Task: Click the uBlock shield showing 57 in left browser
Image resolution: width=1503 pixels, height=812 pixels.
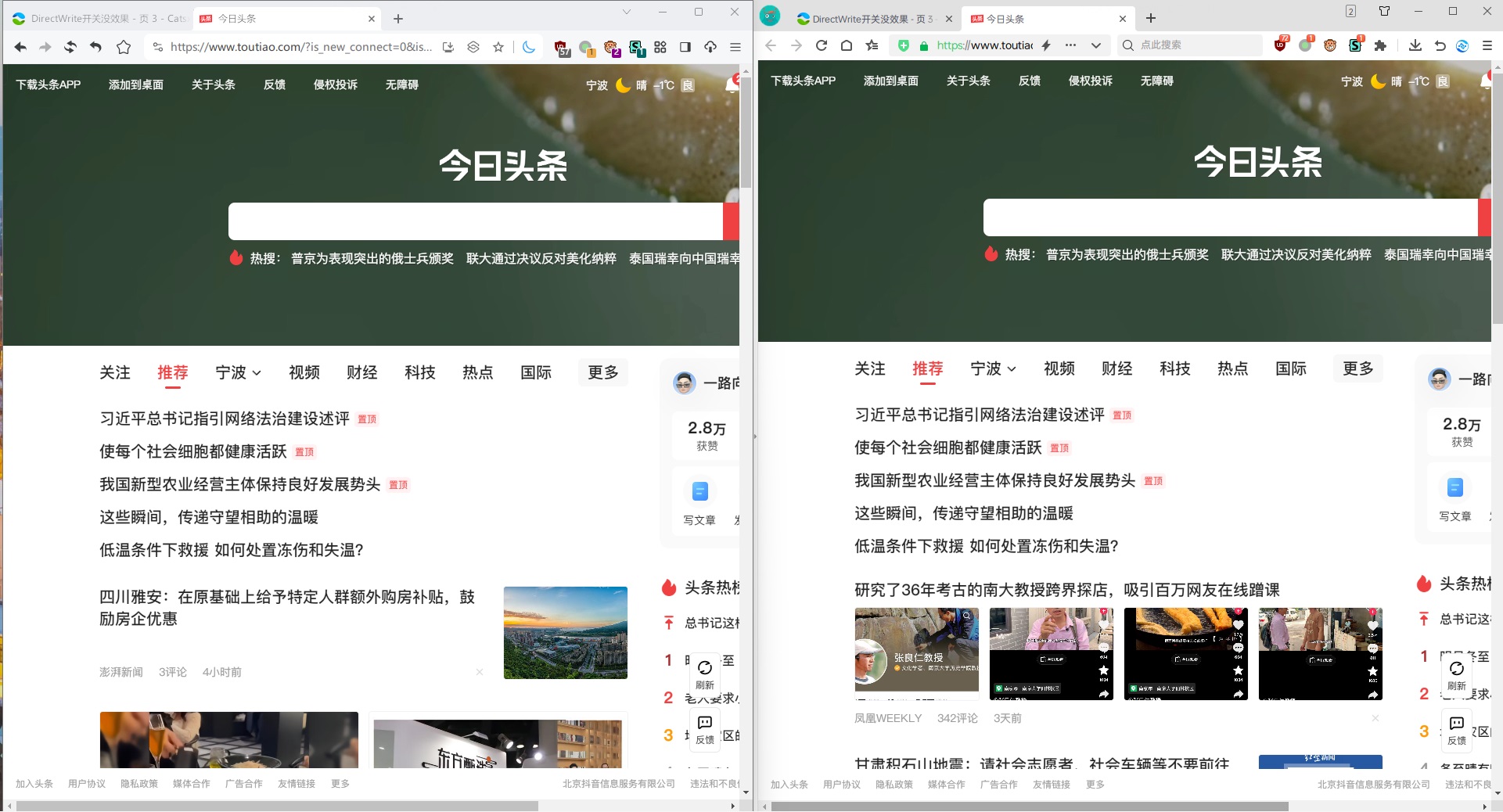Action: pyautogui.click(x=561, y=48)
